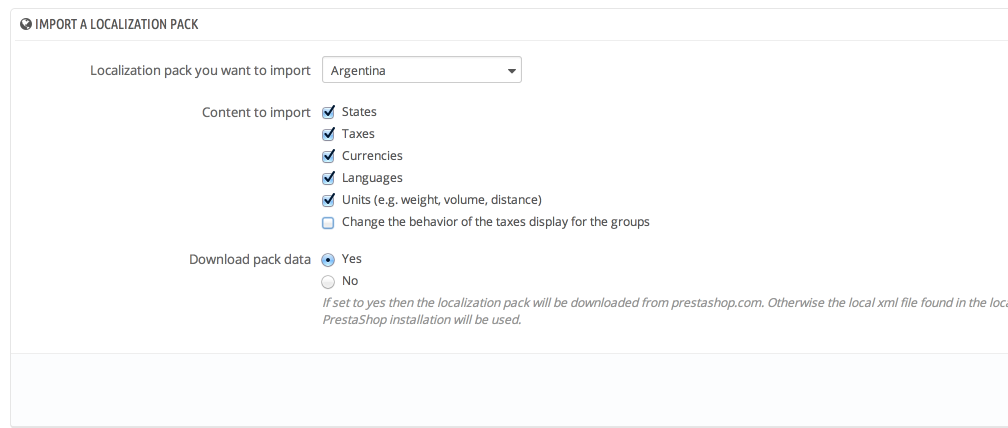Click the 'Change the behavior of the taxes display' text
Viewport: 1008px width, 428px height.
coord(495,222)
